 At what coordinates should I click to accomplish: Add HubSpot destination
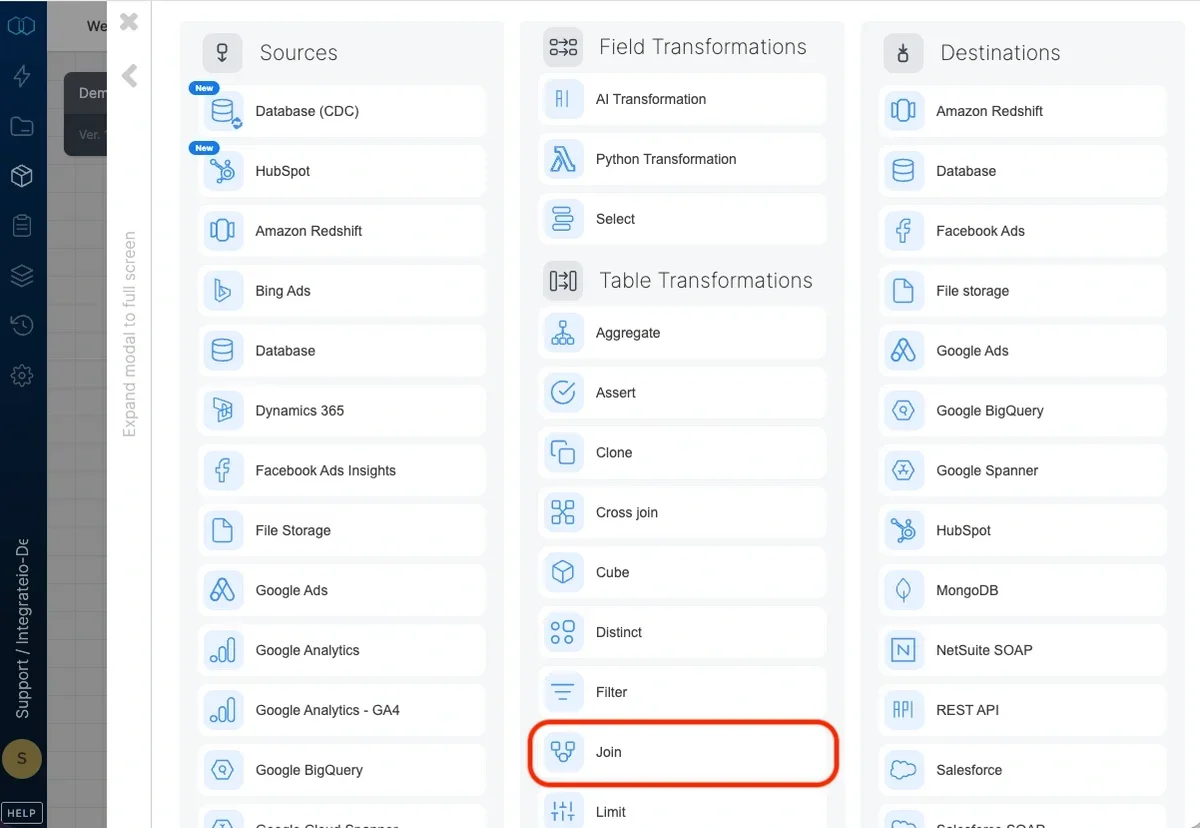[1023, 531]
